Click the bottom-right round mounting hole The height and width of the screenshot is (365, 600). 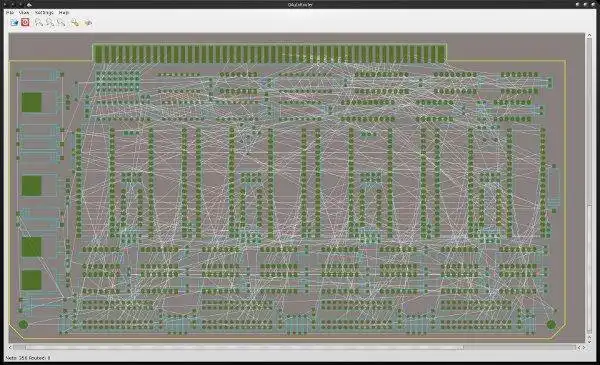[x=551, y=325]
